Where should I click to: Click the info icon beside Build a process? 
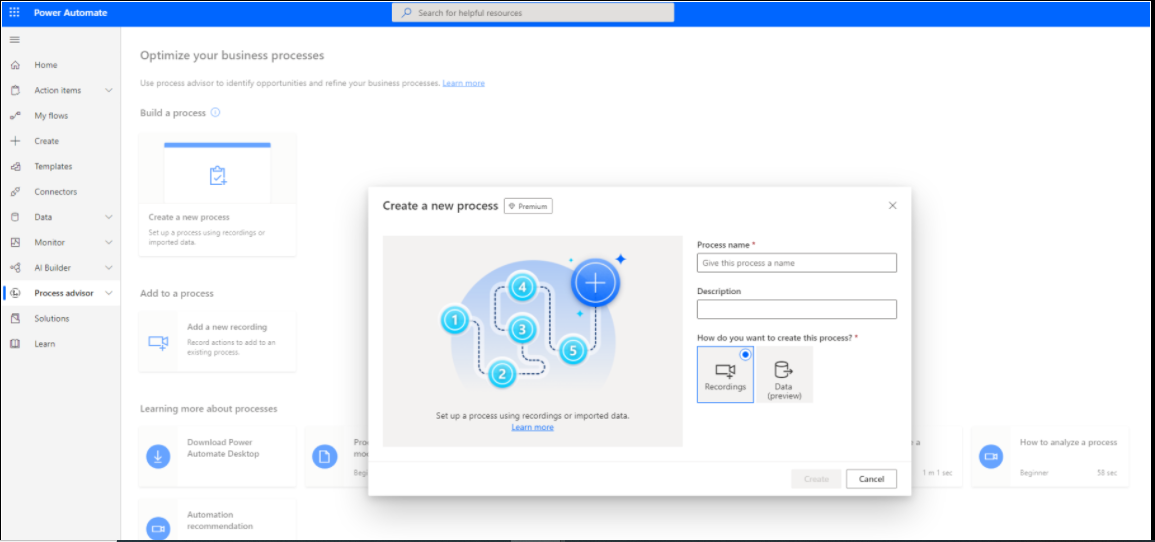point(215,113)
